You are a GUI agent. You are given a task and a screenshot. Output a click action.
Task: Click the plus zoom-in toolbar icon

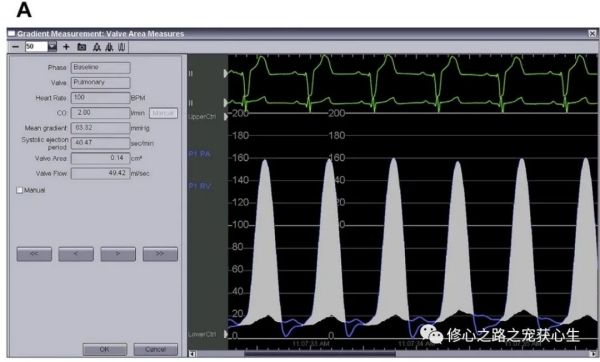(x=66, y=47)
